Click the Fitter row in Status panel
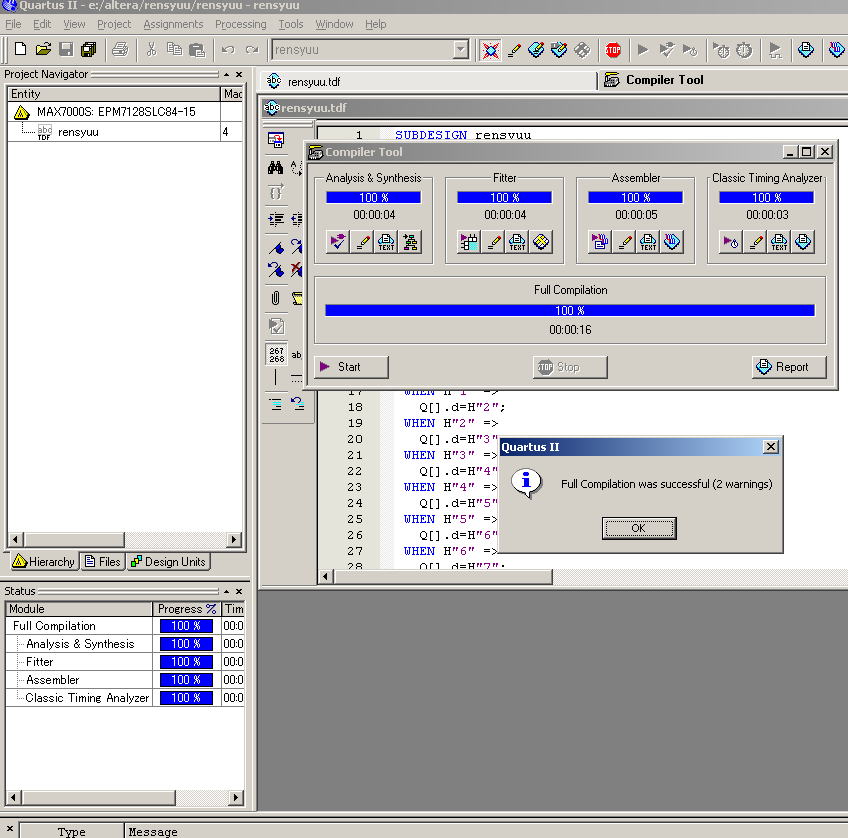848x838 pixels. (125, 662)
